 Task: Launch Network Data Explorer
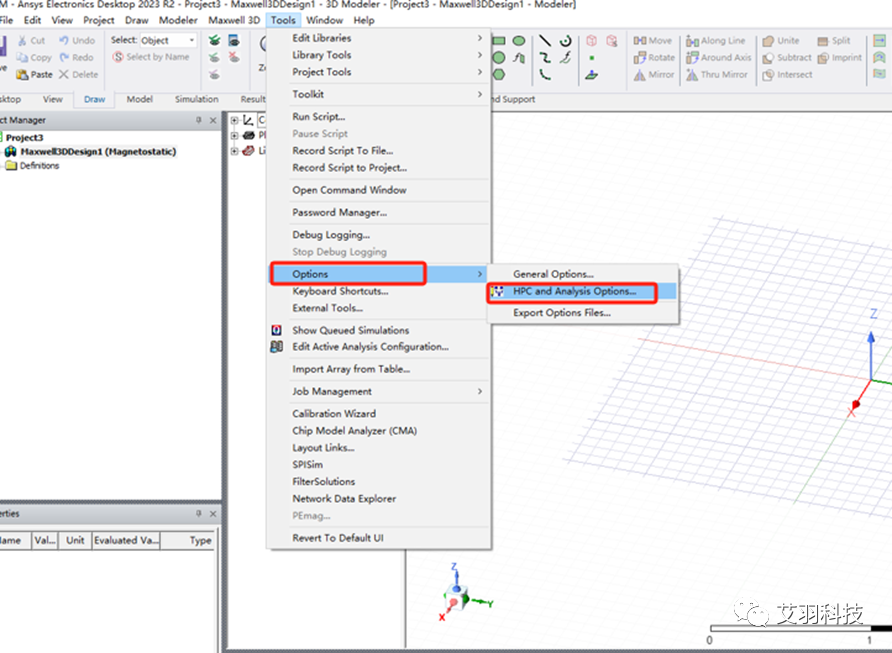click(344, 499)
